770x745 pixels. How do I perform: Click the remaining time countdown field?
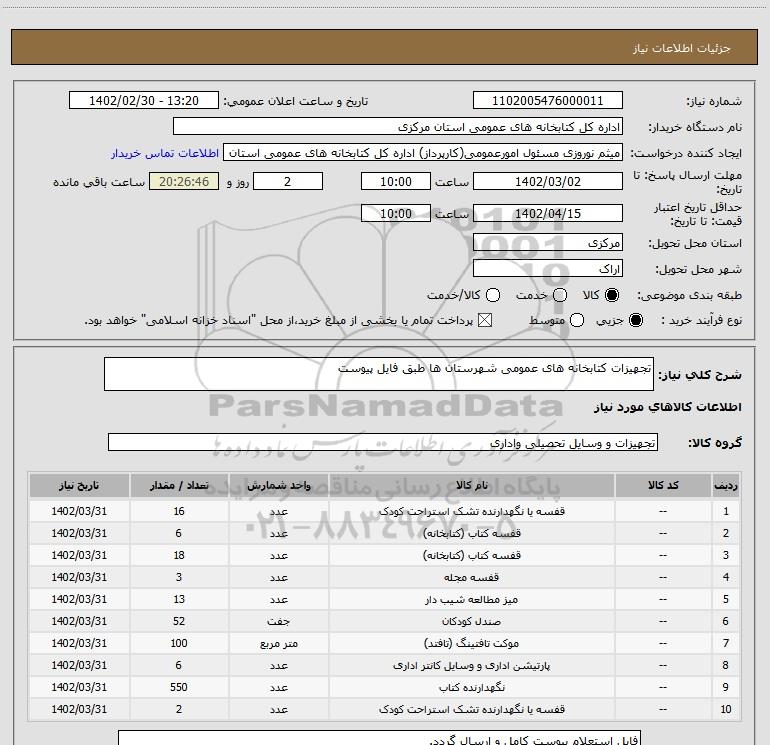point(183,182)
